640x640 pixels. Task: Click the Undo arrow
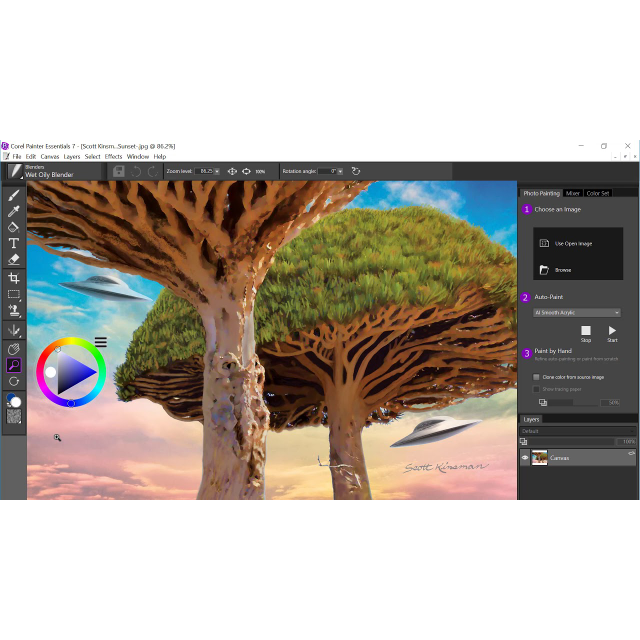point(136,171)
